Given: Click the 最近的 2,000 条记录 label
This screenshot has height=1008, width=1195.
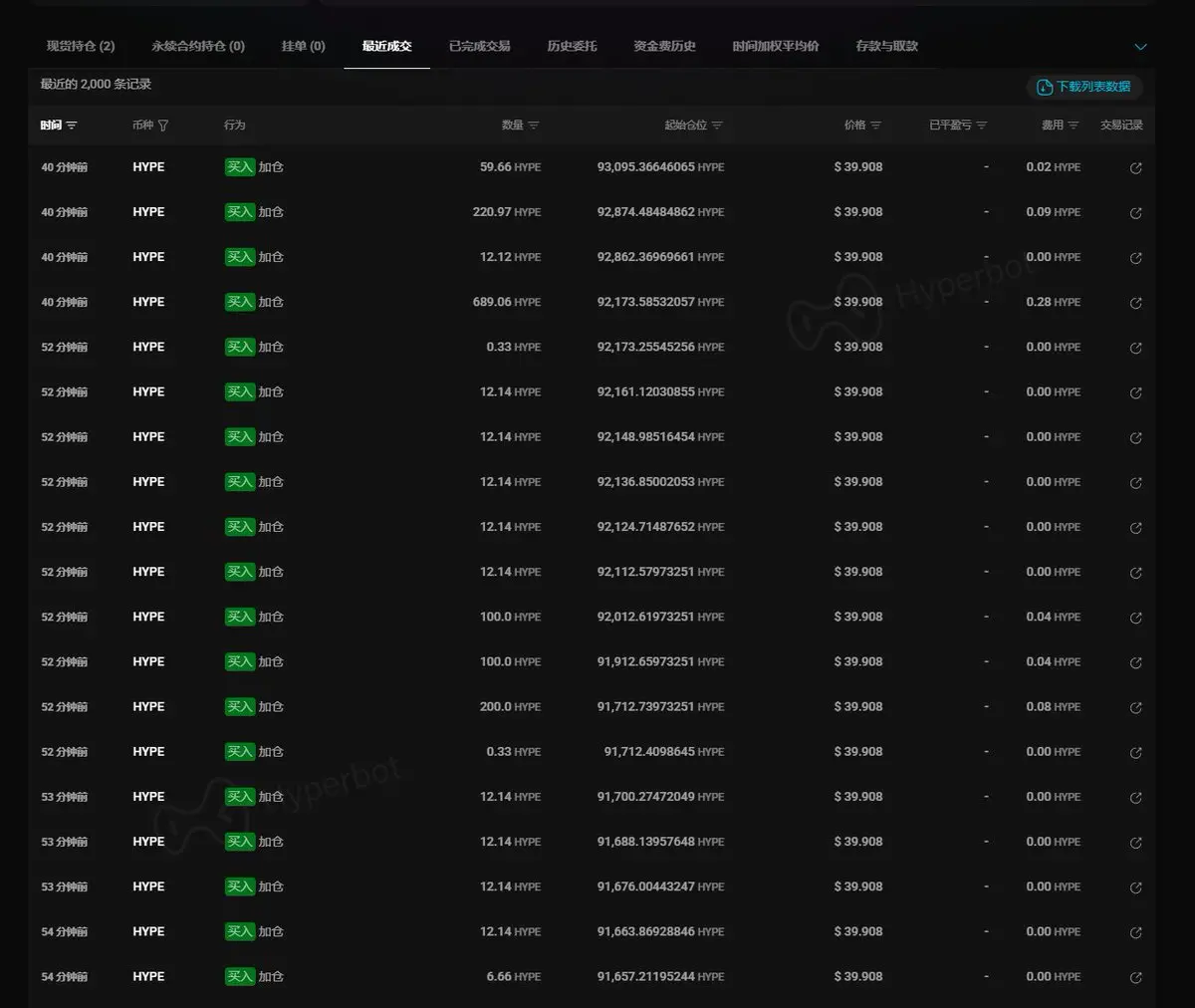Looking at the screenshot, I should pyautogui.click(x=96, y=85).
